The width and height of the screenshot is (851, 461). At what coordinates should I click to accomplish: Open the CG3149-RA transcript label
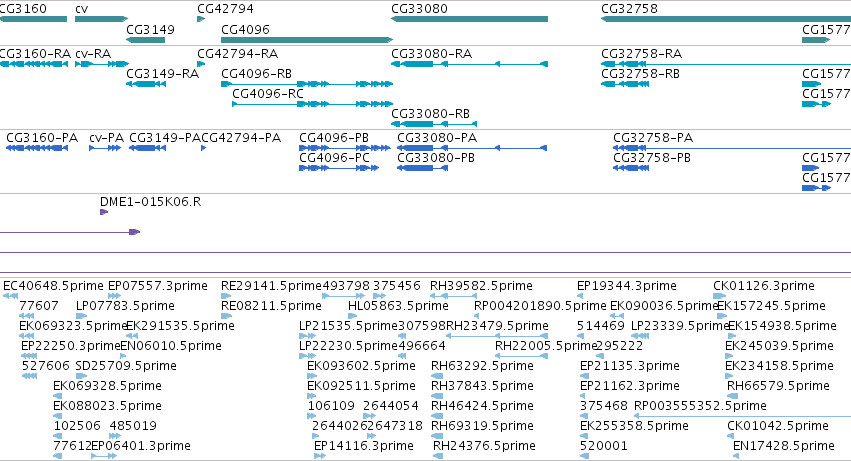[x=162, y=74]
